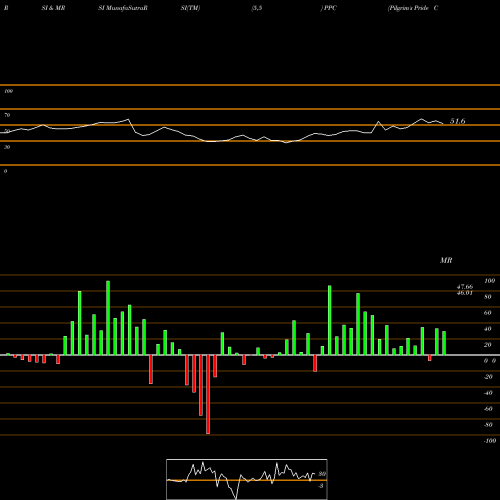
Task: Click the 30 level label on RSI axis
Action: [7, 147]
